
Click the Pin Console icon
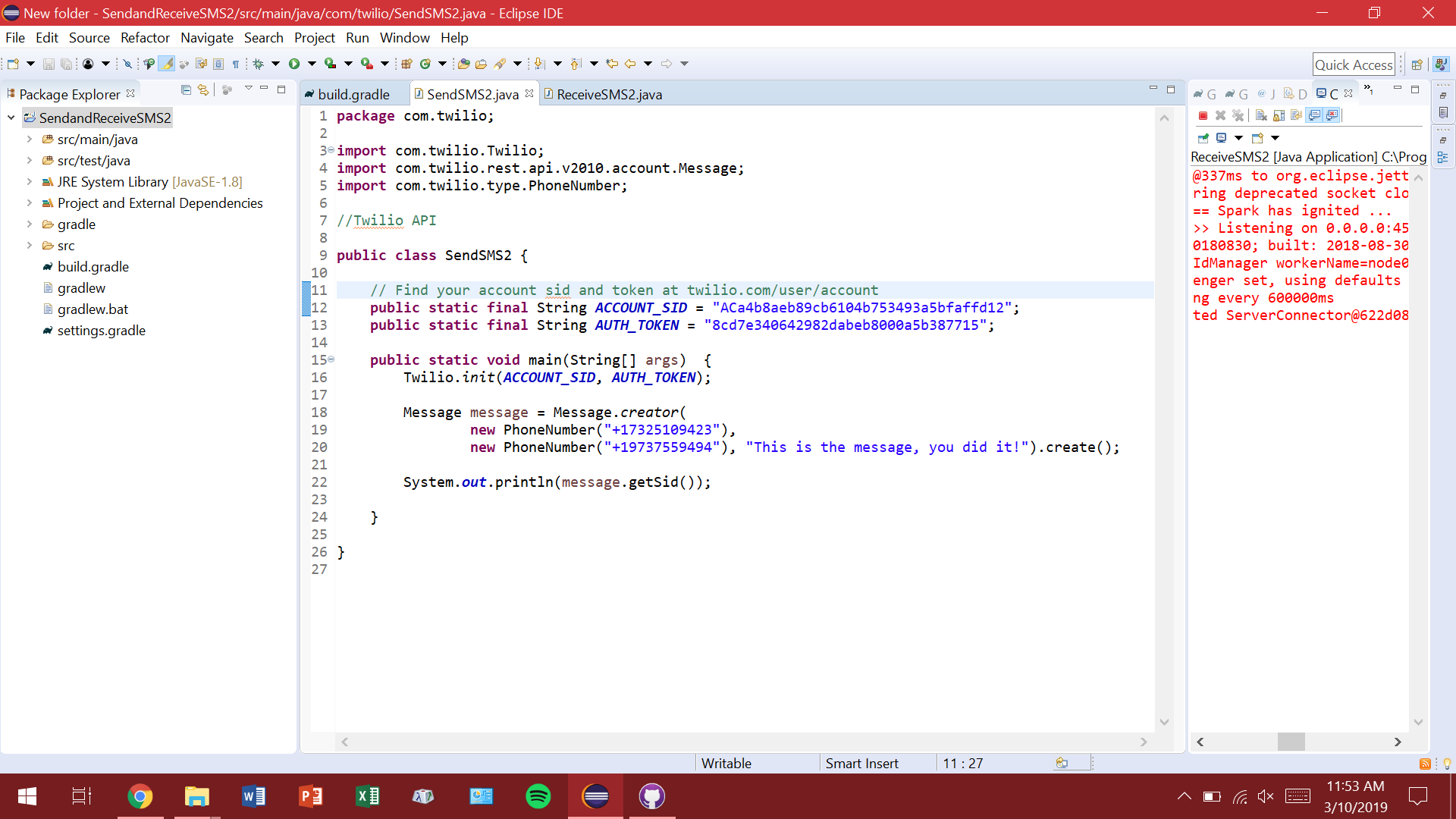click(1203, 138)
